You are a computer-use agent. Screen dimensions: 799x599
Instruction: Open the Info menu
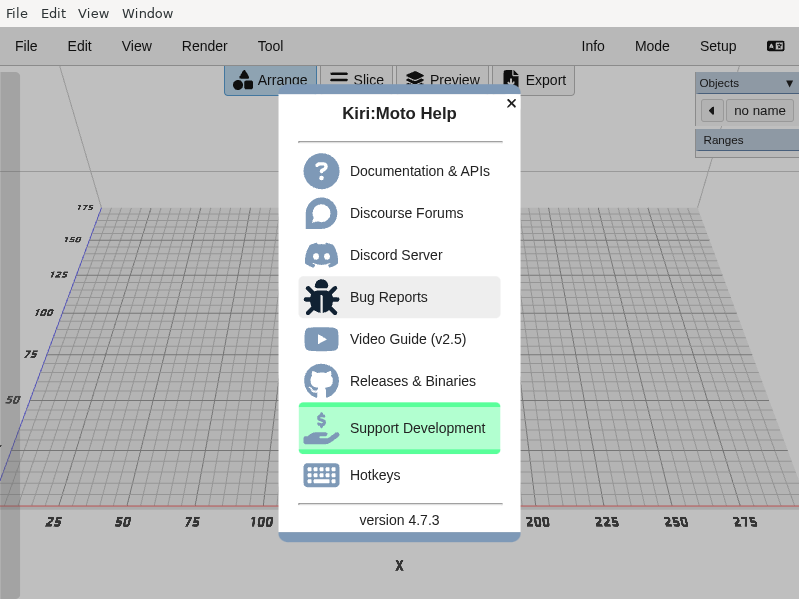click(593, 46)
